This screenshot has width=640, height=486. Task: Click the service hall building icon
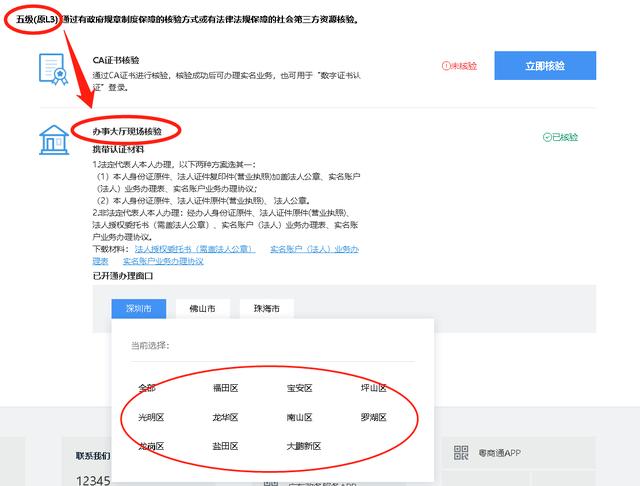pos(54,140)
